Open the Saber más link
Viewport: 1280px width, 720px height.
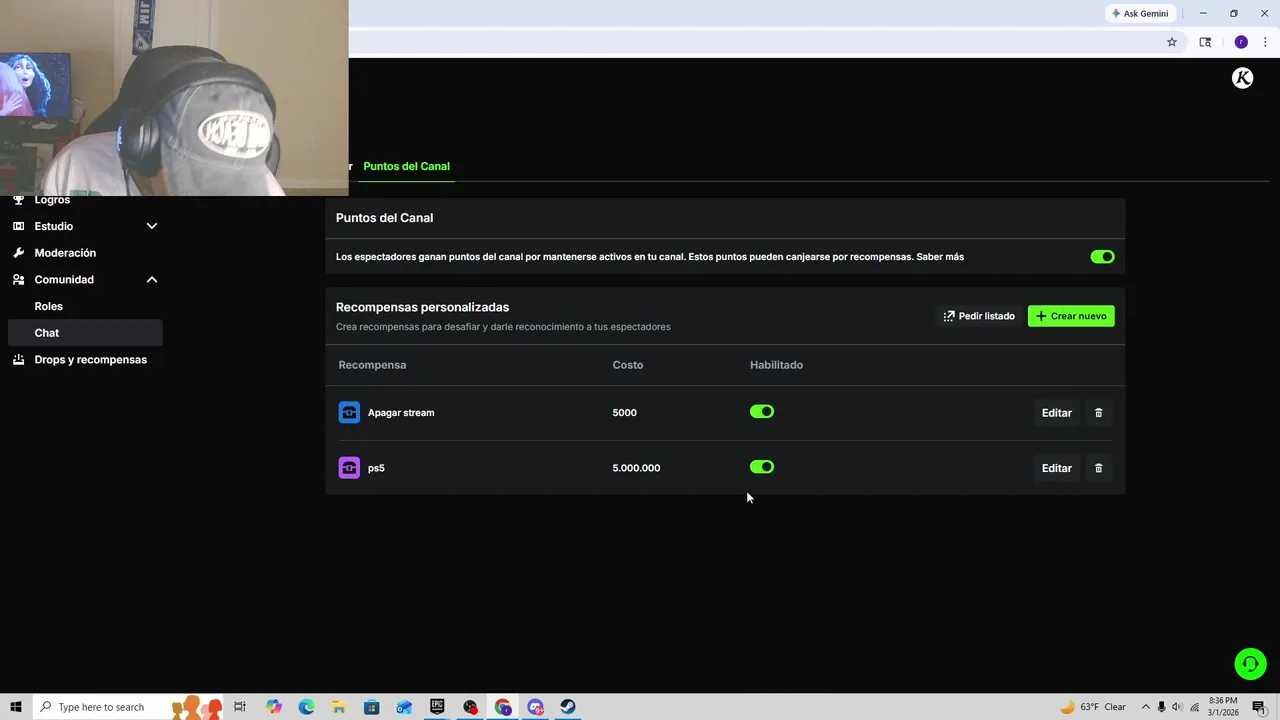[940, 257]
